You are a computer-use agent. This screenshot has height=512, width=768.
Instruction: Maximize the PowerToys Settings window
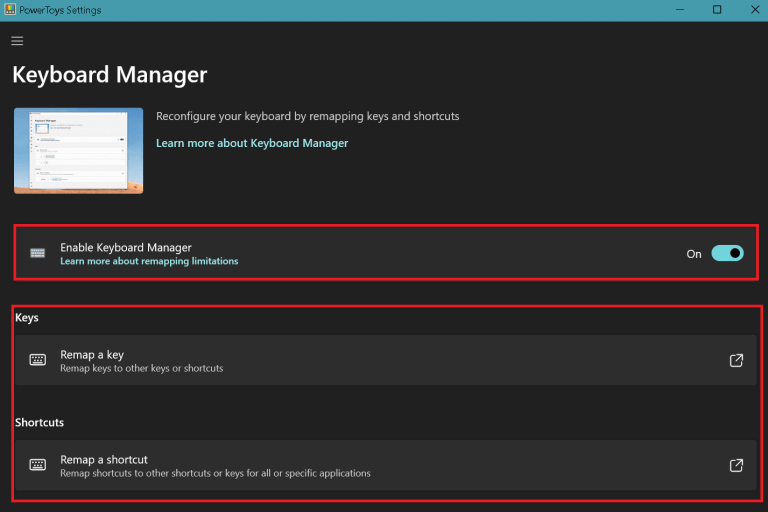pyautogui.click(x=717, y=9)
